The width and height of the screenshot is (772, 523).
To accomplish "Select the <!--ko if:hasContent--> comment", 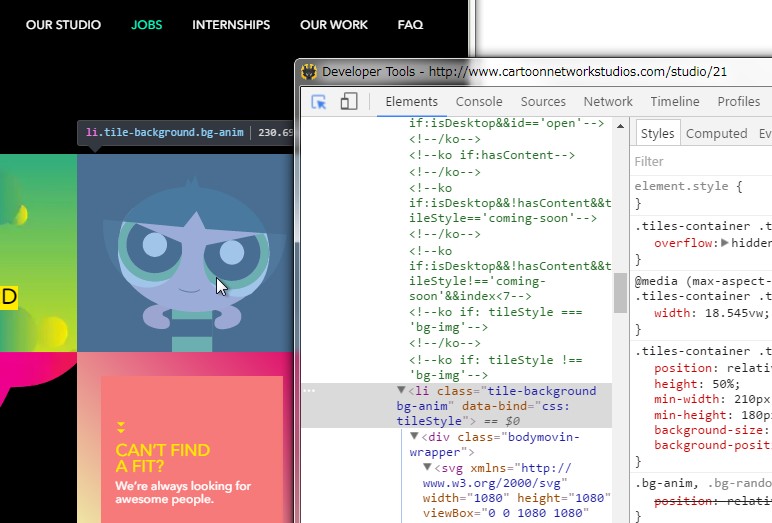I will pos(491,155).
